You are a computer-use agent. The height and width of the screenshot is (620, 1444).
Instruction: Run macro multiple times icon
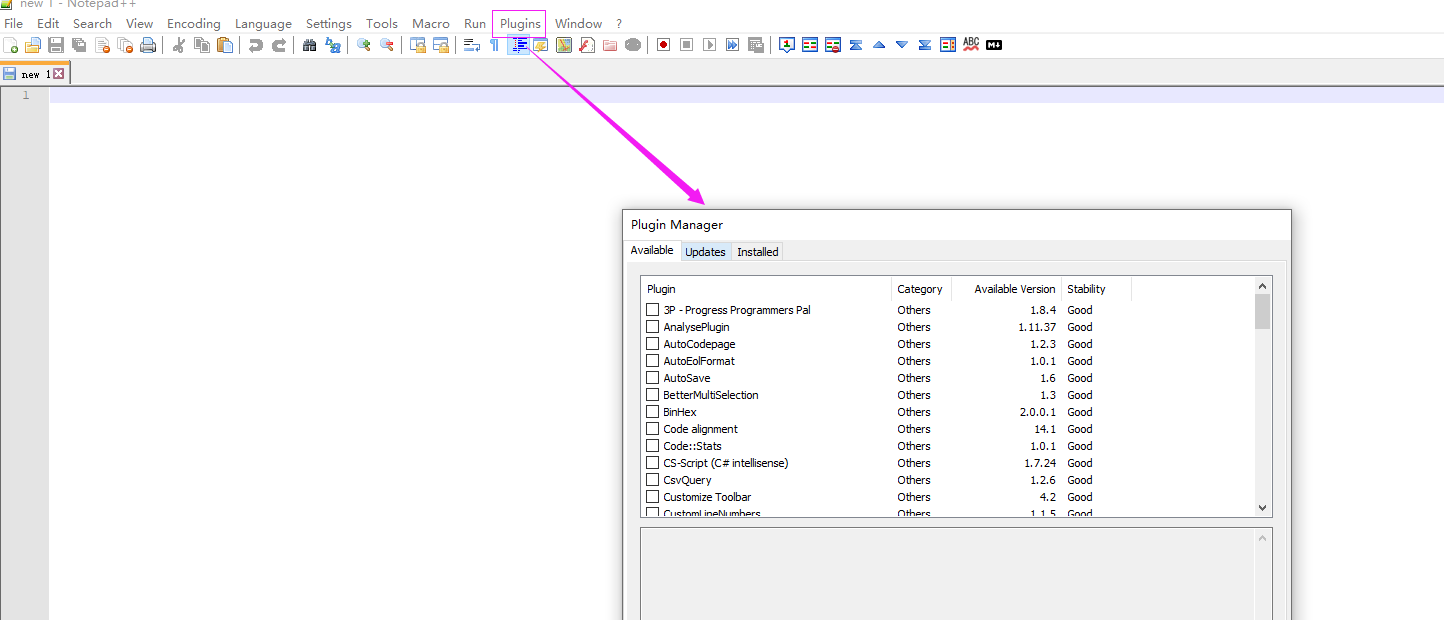pos(732,45)
